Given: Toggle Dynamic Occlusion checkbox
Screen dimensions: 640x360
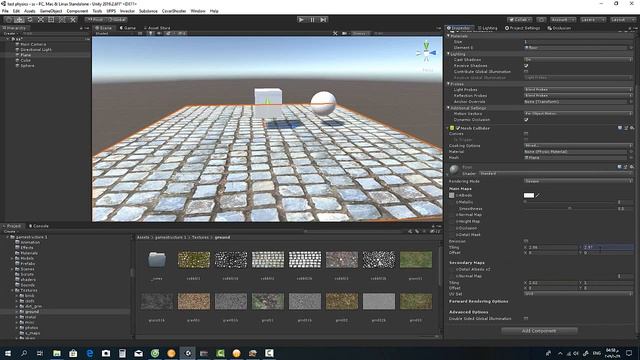Looking at the screenshot, I should tap(526, 120).
